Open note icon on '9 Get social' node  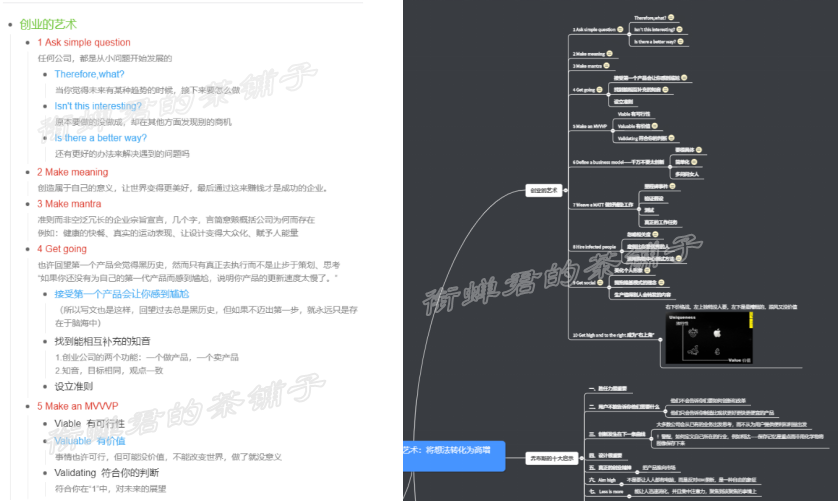[x=600, y=282]
